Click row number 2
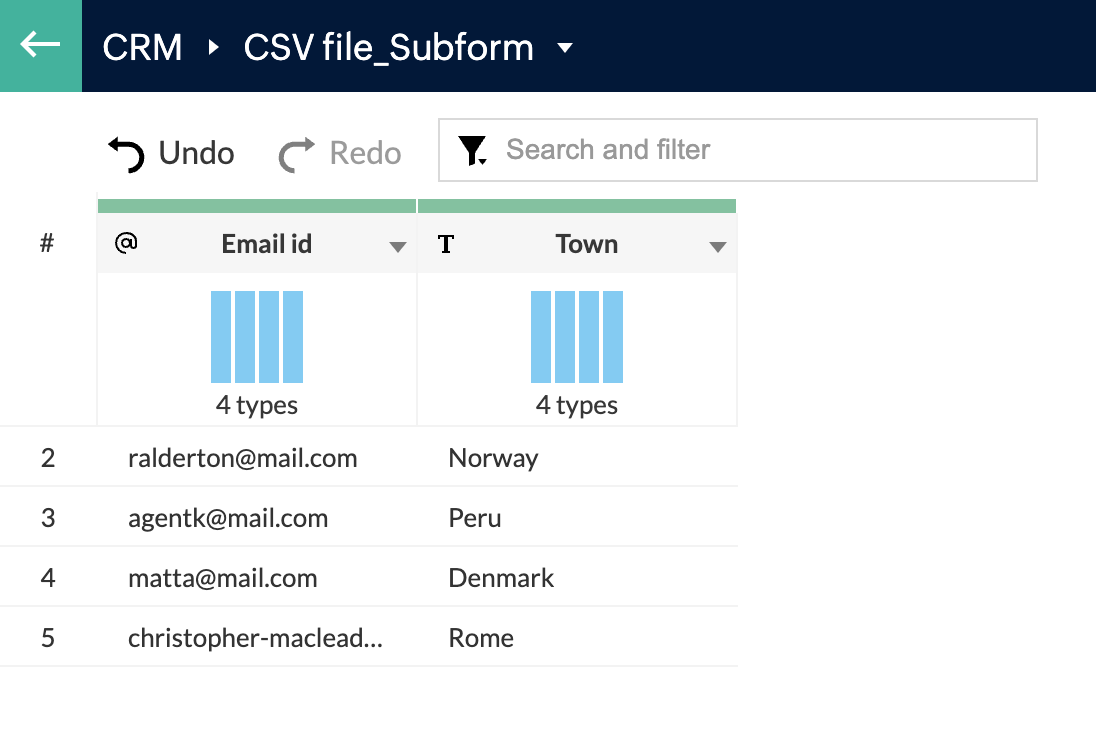Image resolution: width=1096 pixels, height=750 pixels. (48, 458)
